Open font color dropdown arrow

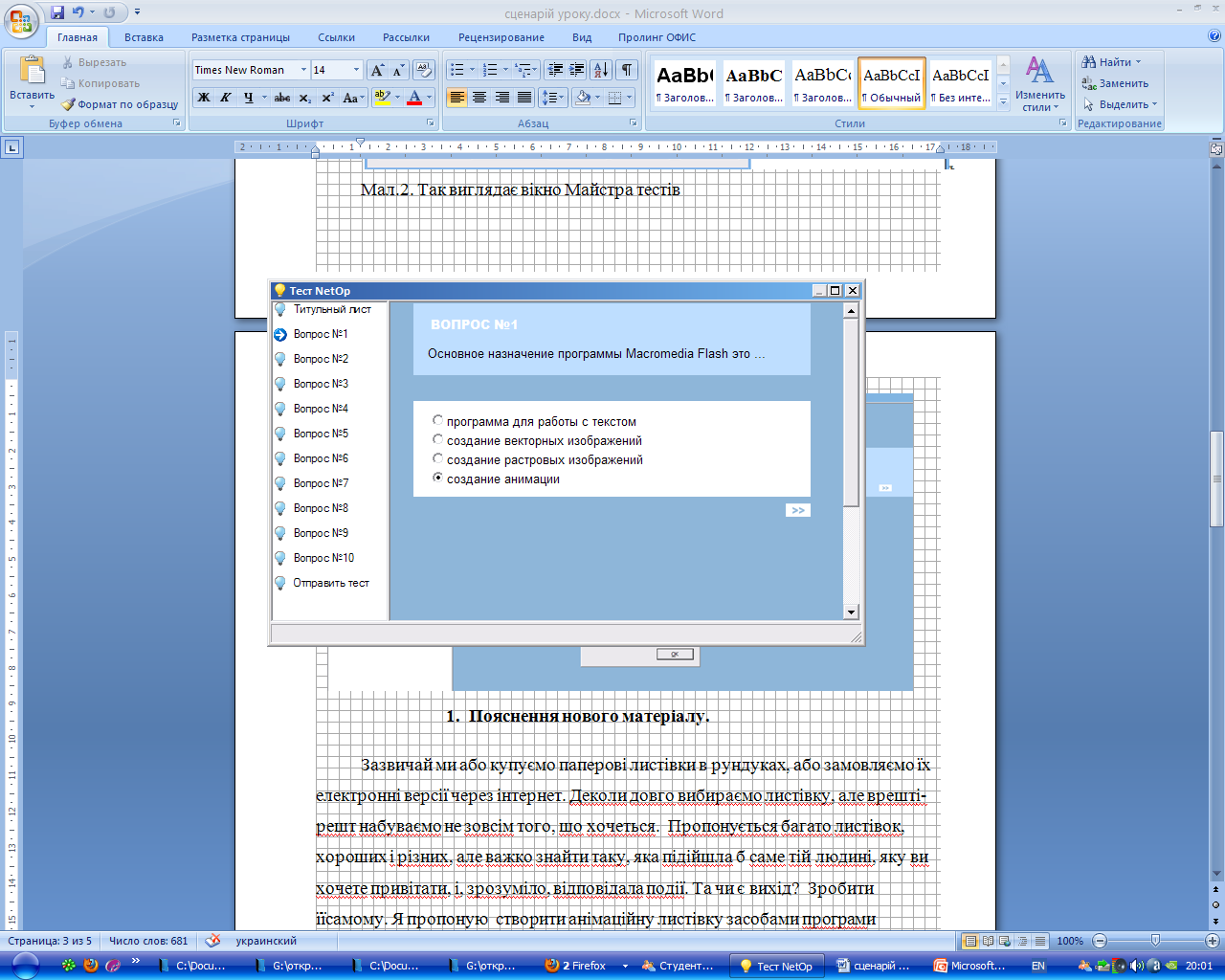(x=429, y=98)
